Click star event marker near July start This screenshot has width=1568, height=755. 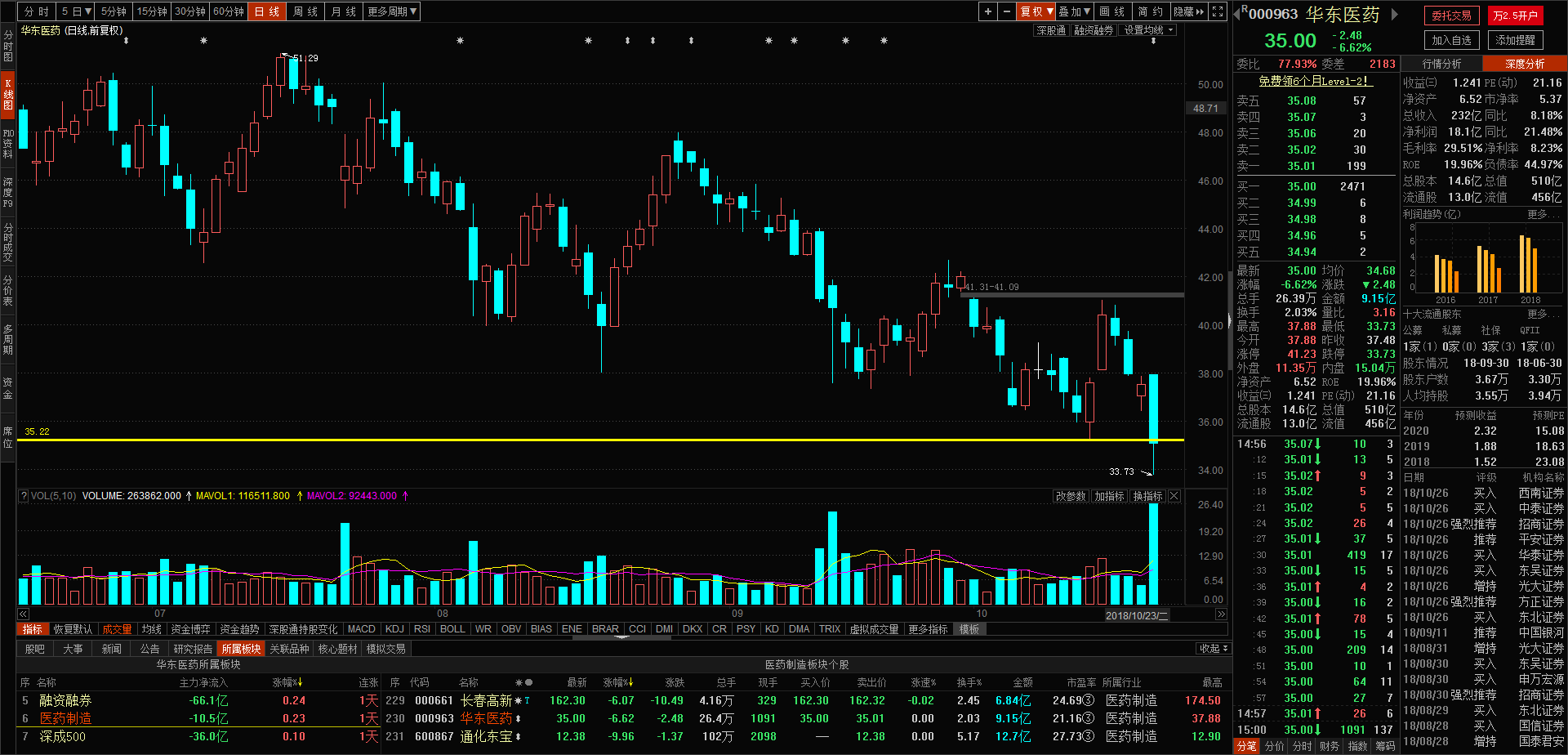click(x=203, y=40)
